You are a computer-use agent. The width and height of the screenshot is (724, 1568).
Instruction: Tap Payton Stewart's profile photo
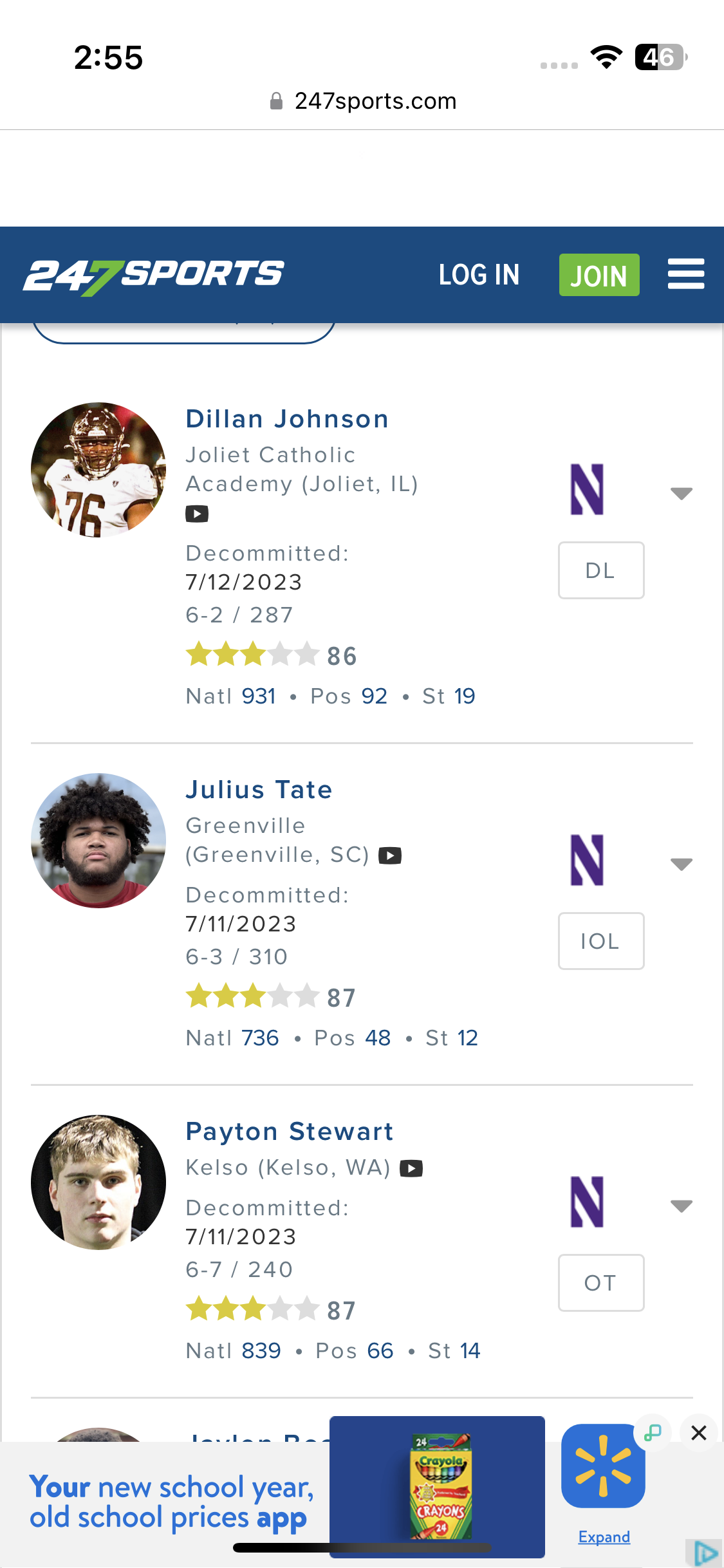tap(98, 1182)
